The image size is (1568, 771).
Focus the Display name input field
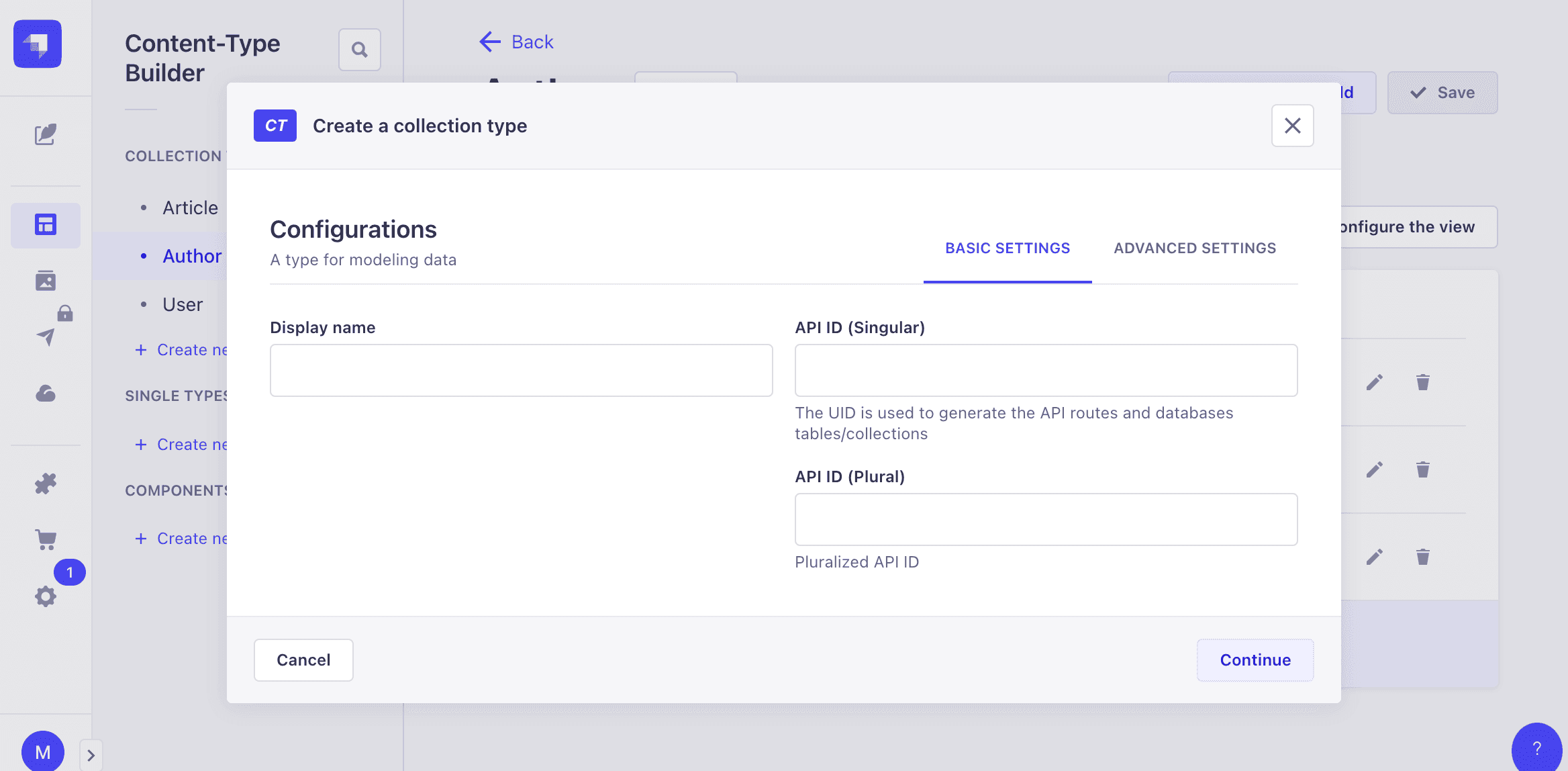tap(522, 371)
